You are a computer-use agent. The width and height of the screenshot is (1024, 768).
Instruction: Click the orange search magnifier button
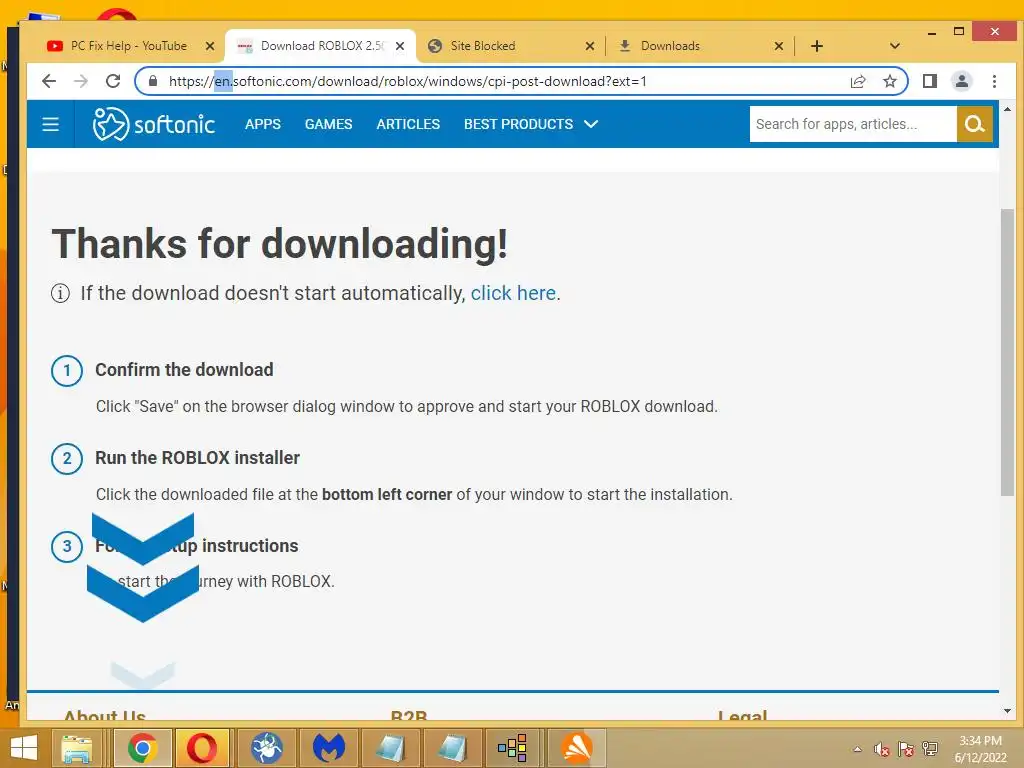coord(974,124)
